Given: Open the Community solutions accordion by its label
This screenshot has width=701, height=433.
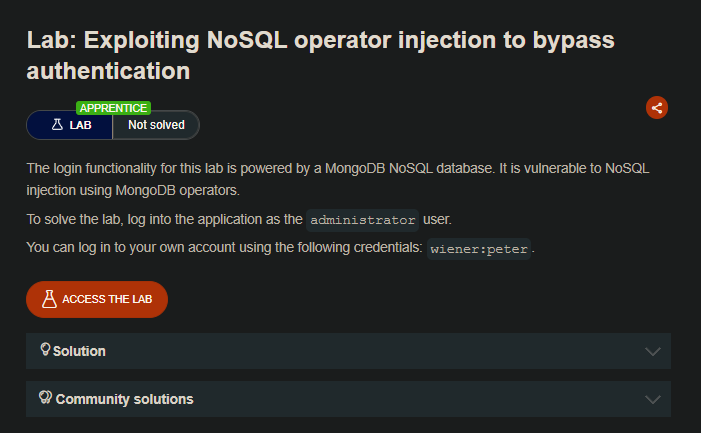Looking at the screenshot, I should [x=124, y=399].
